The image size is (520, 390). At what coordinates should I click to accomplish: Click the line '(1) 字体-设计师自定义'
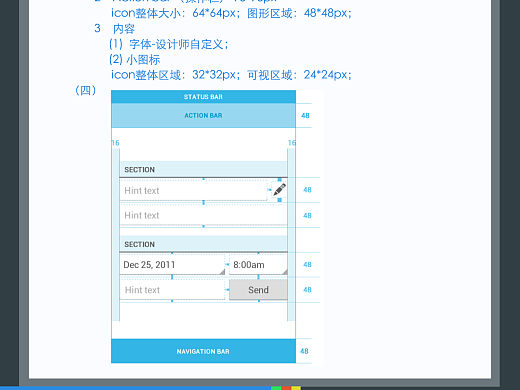click(x=169, y=44)
